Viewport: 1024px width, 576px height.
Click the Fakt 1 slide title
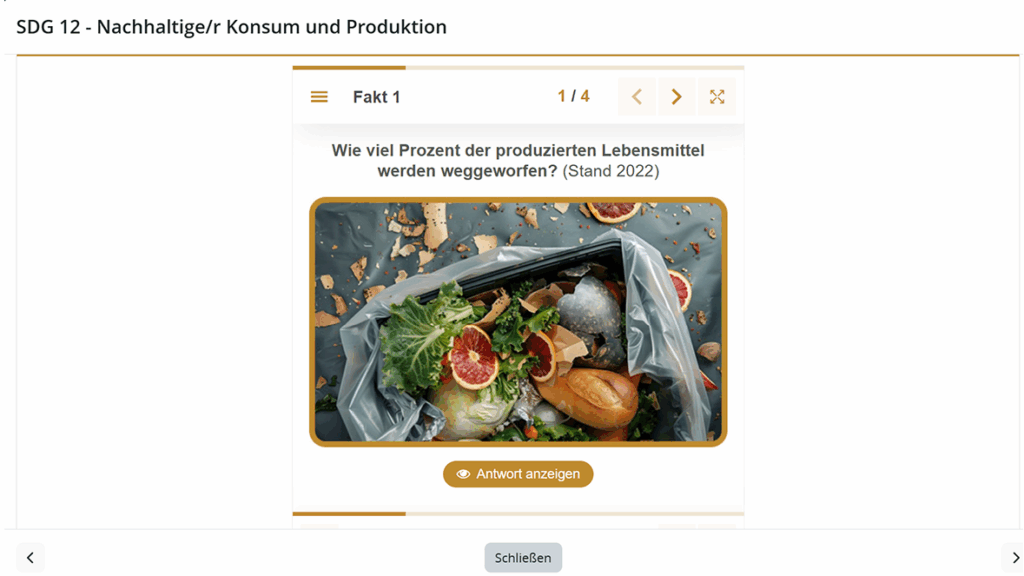[377, 97]
